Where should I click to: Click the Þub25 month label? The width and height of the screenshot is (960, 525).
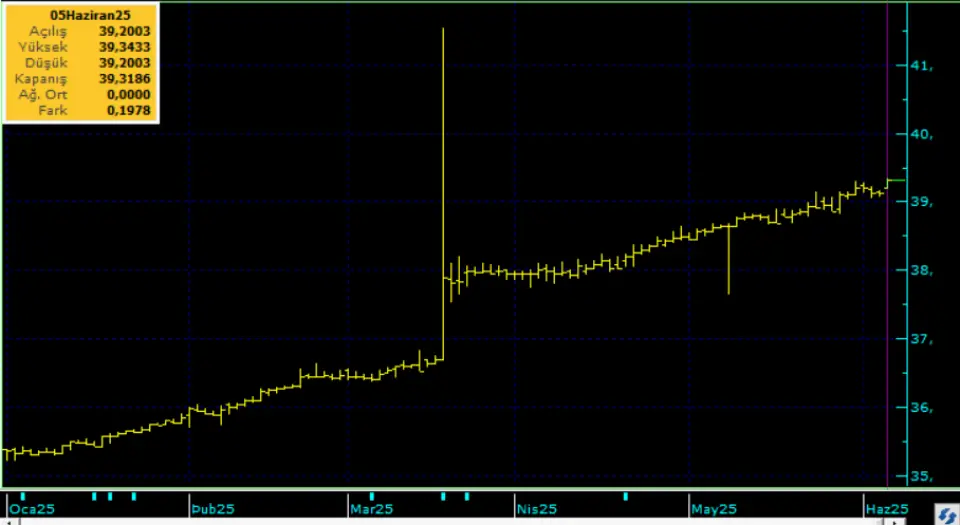[212, 509]
